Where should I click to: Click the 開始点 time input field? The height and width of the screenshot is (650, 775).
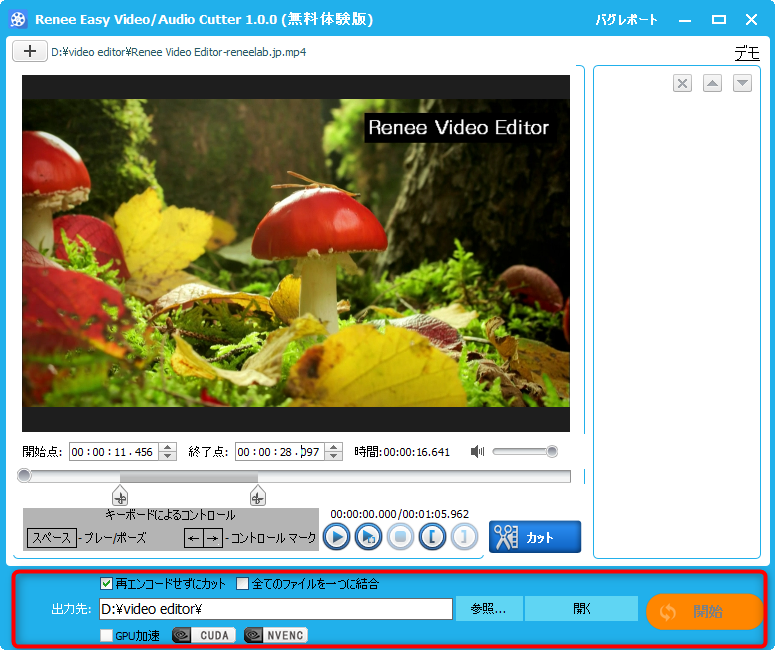coord(114,452)
